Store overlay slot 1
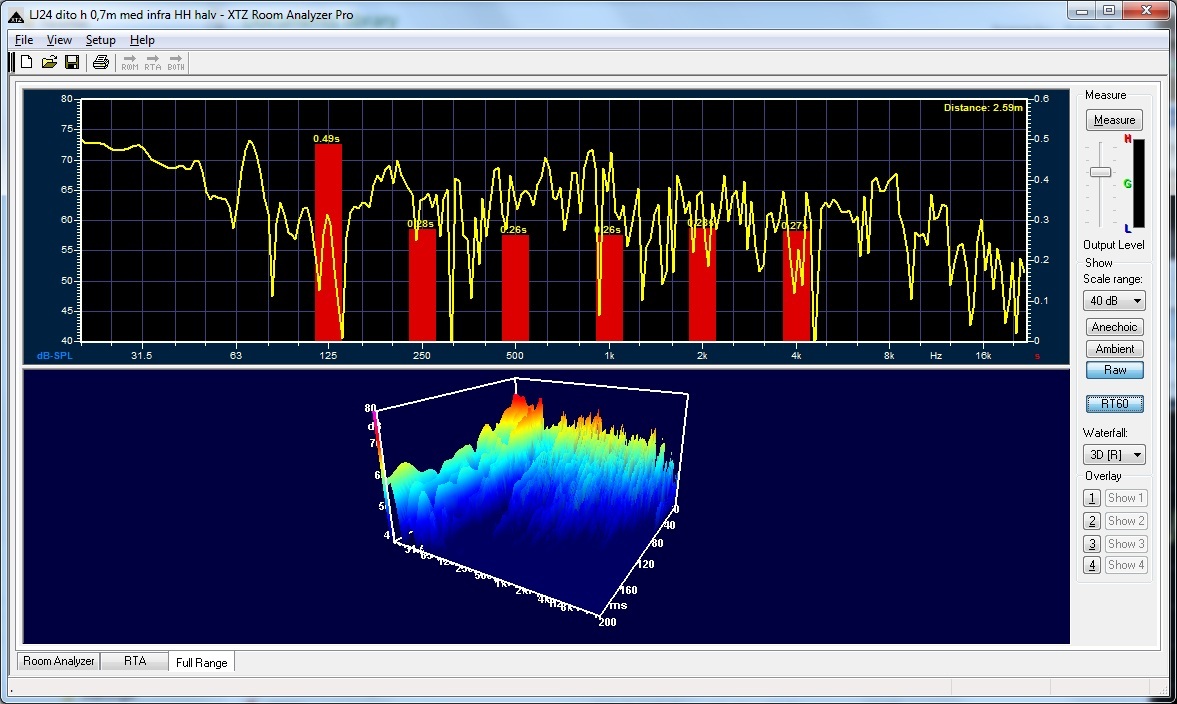Image resolution: width=1177 pixels, height=704 pixels. click(x=1092, y=498)
